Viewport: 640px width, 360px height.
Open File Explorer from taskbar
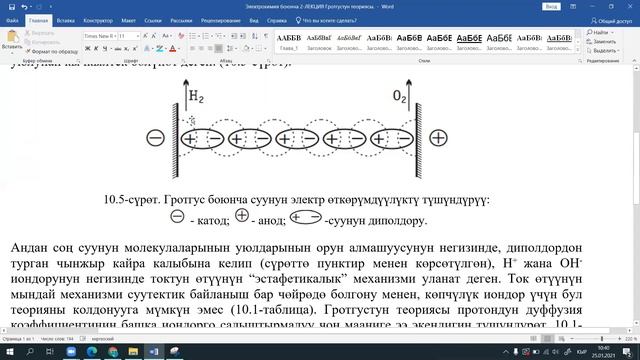(x=133, y=351)
